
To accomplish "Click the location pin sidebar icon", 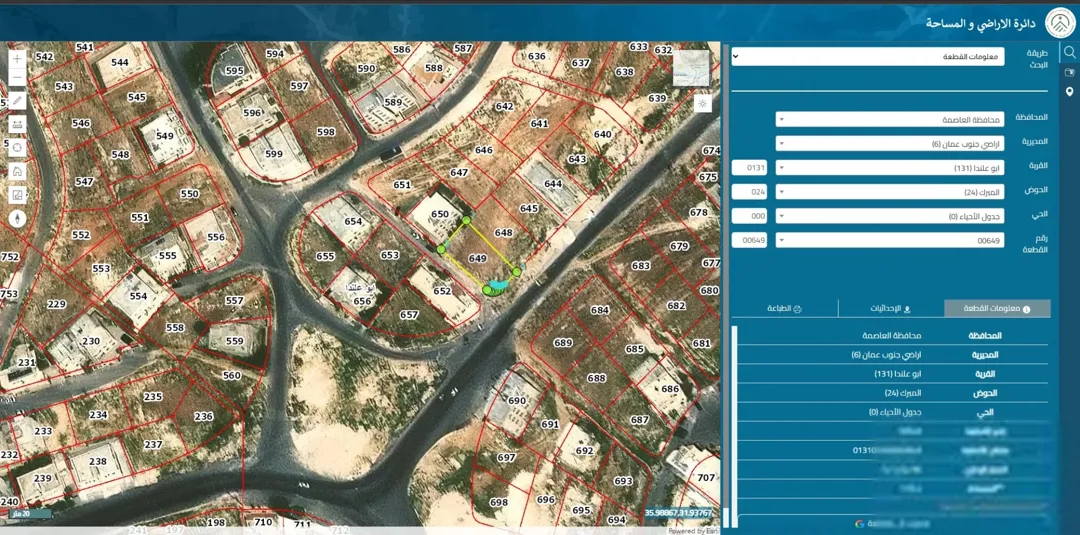I will 1069,92.
